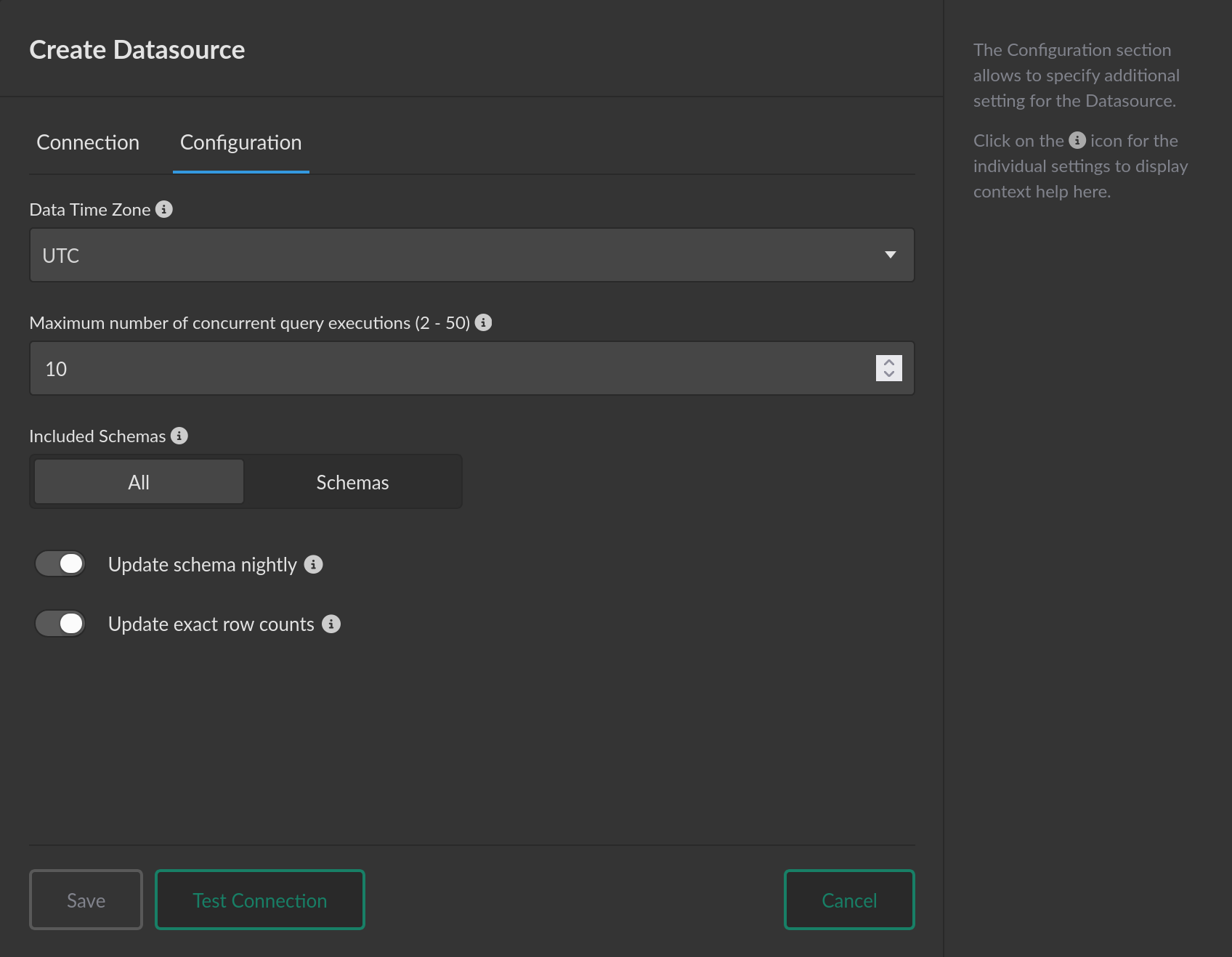
Task: Click the help text 'individual settings to display'
Action: tap(1080, 166)
